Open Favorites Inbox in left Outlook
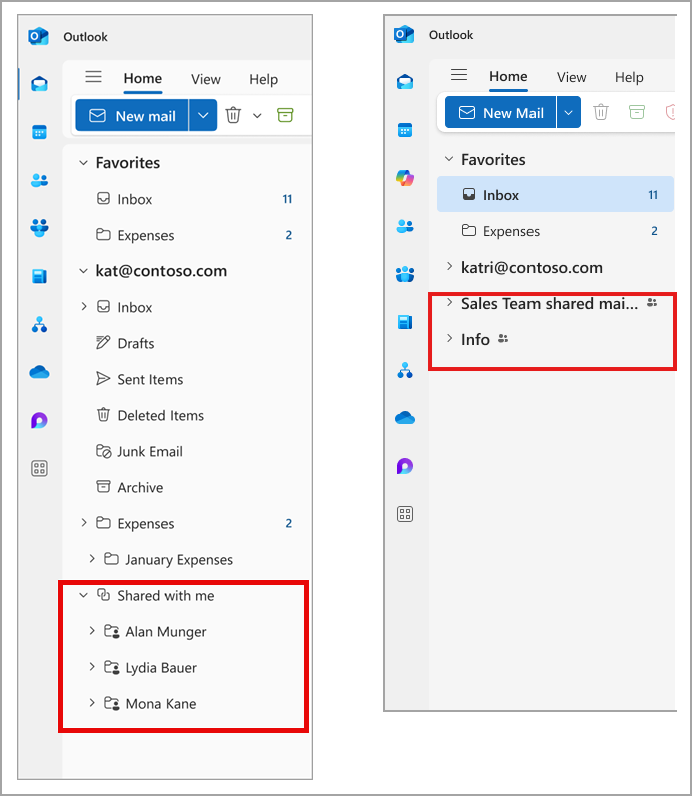Viewport: 692px width, 796px height. click(186, 199)
